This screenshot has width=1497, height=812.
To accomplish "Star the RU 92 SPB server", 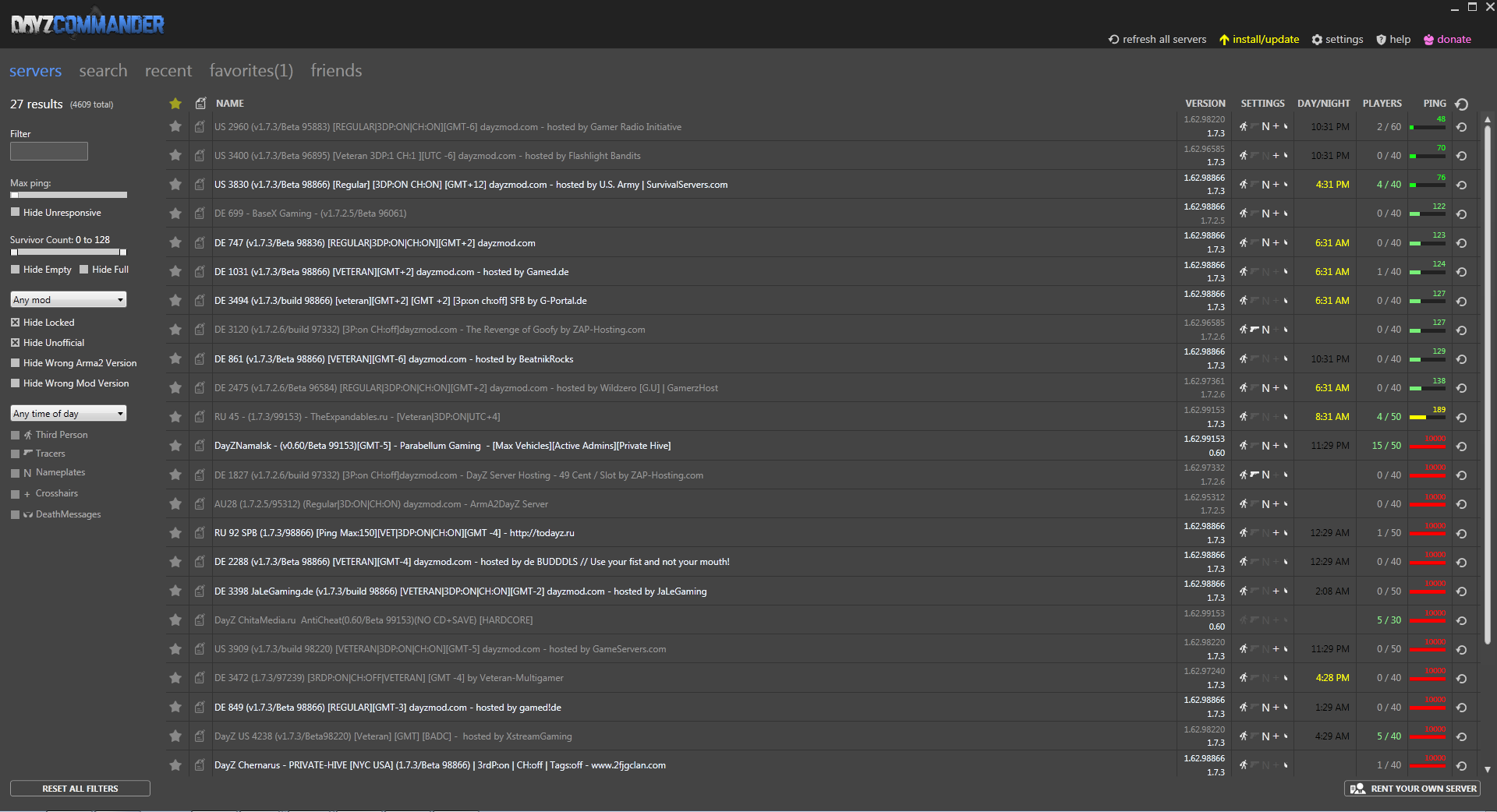I will [175, 533].
